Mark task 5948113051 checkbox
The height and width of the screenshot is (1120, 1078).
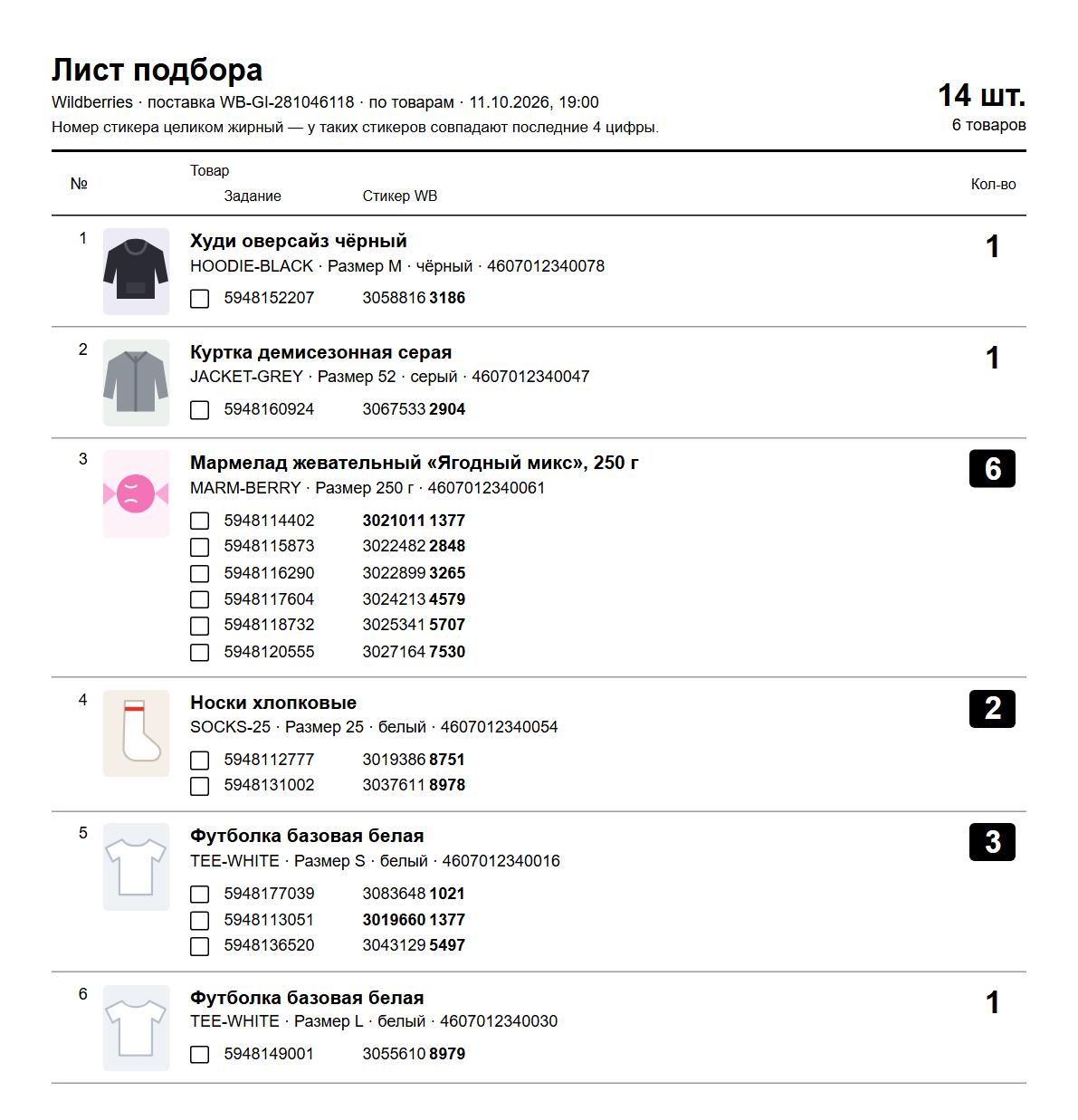coord(200,920)
